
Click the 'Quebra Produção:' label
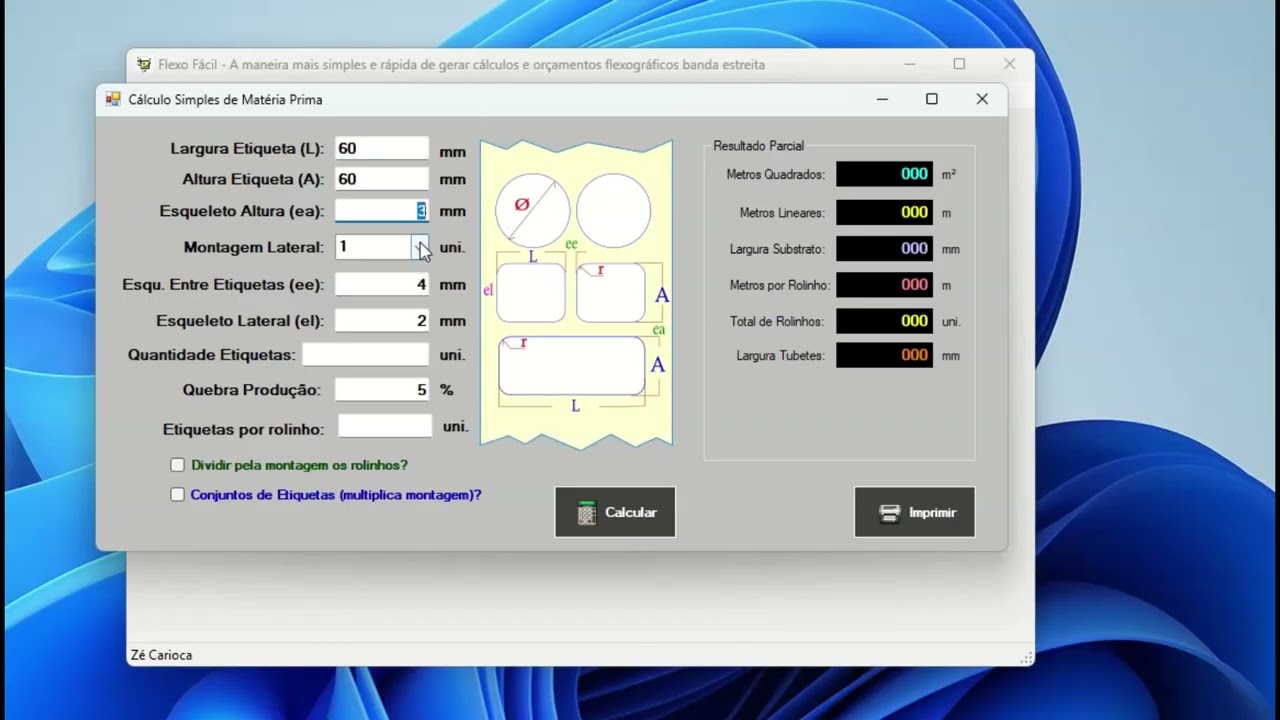[251, 390]
